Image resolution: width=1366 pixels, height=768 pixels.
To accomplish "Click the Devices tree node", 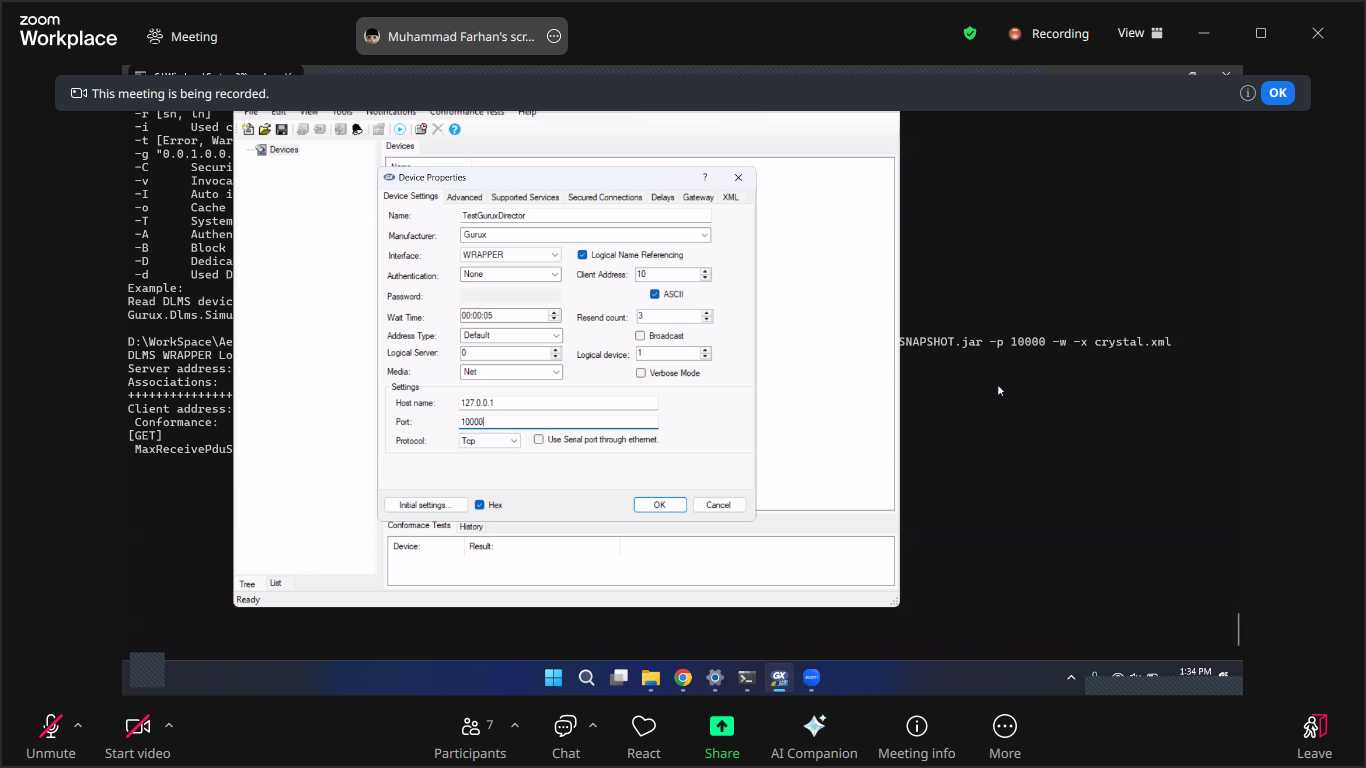I will pos(277,150).
